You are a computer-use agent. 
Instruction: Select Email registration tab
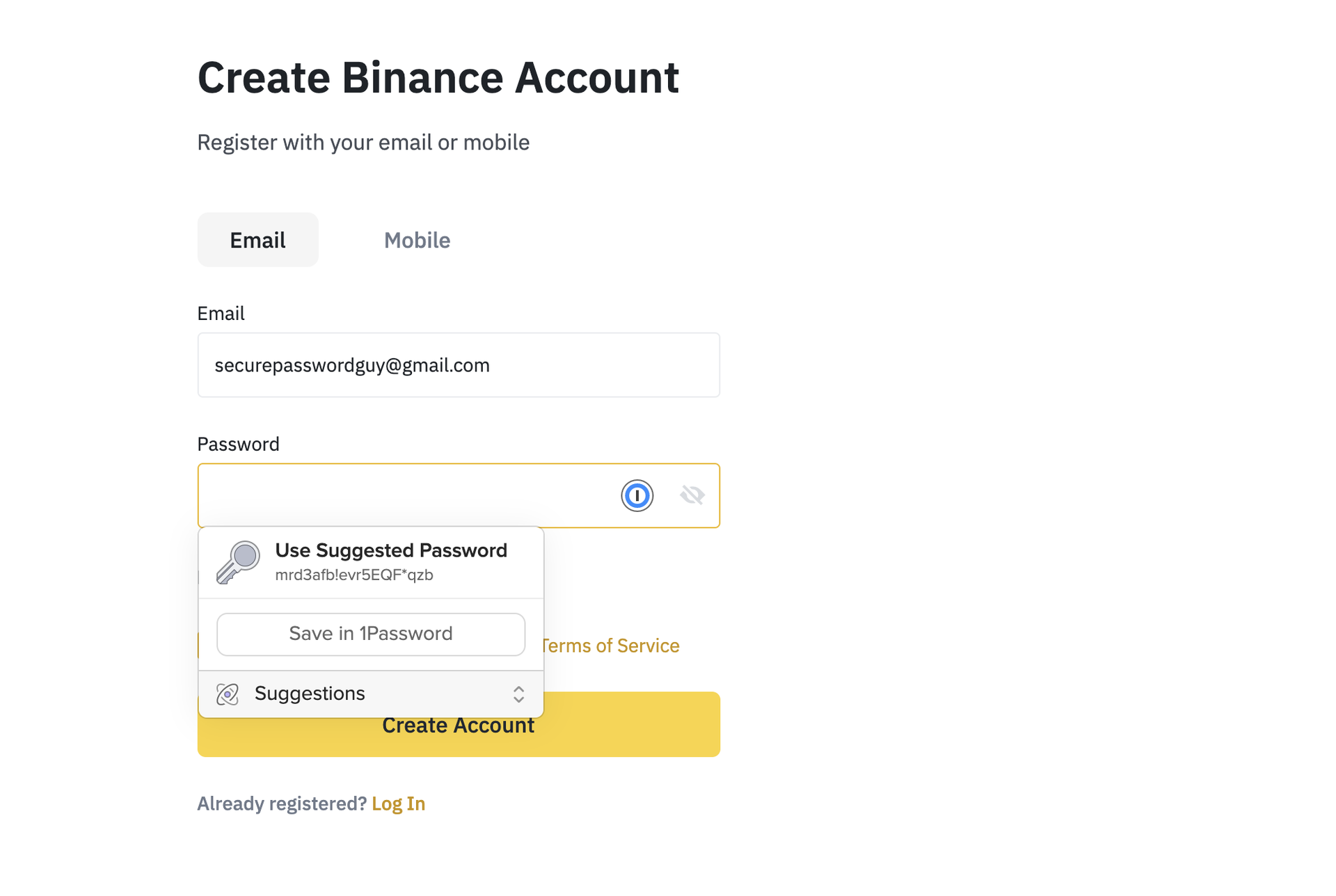257,240
